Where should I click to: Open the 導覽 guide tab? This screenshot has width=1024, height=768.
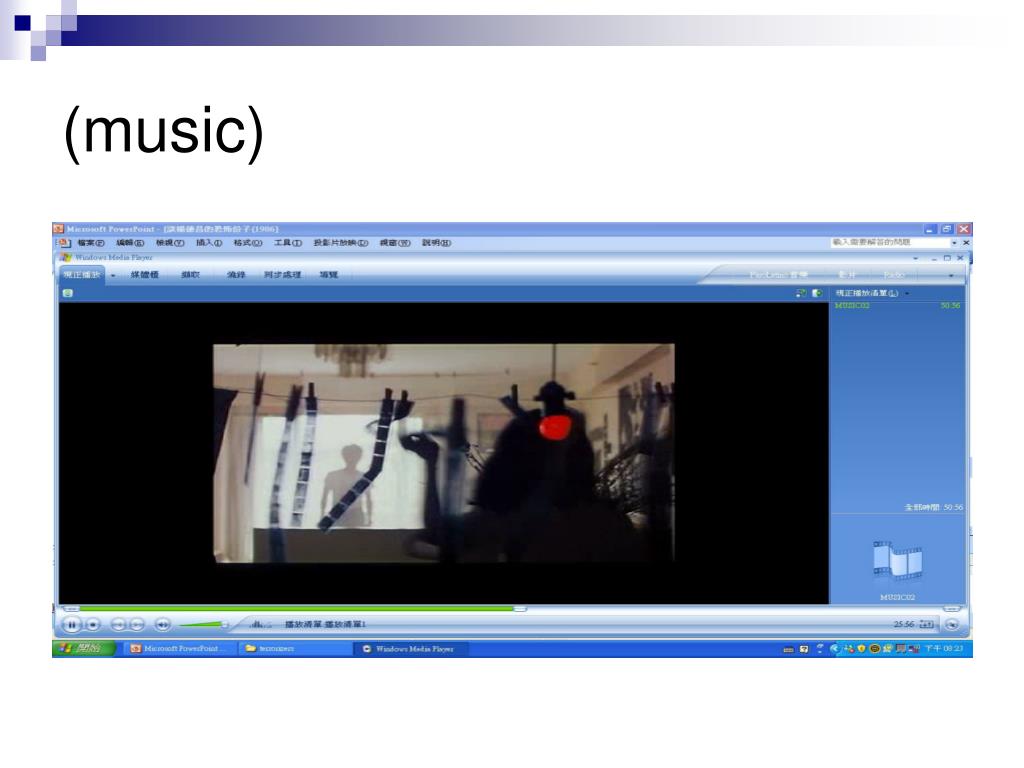pos(328,275)
